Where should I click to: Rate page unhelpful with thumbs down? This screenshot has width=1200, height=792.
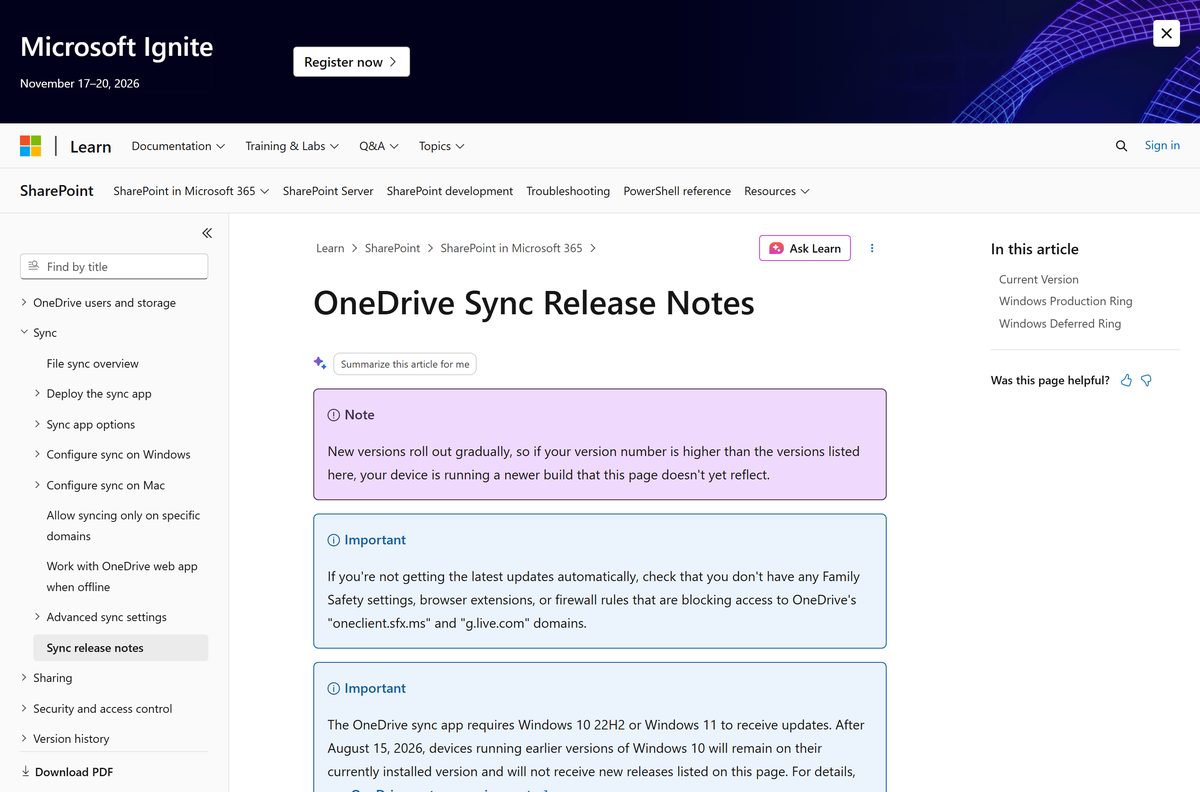(x=1147, y=381)
